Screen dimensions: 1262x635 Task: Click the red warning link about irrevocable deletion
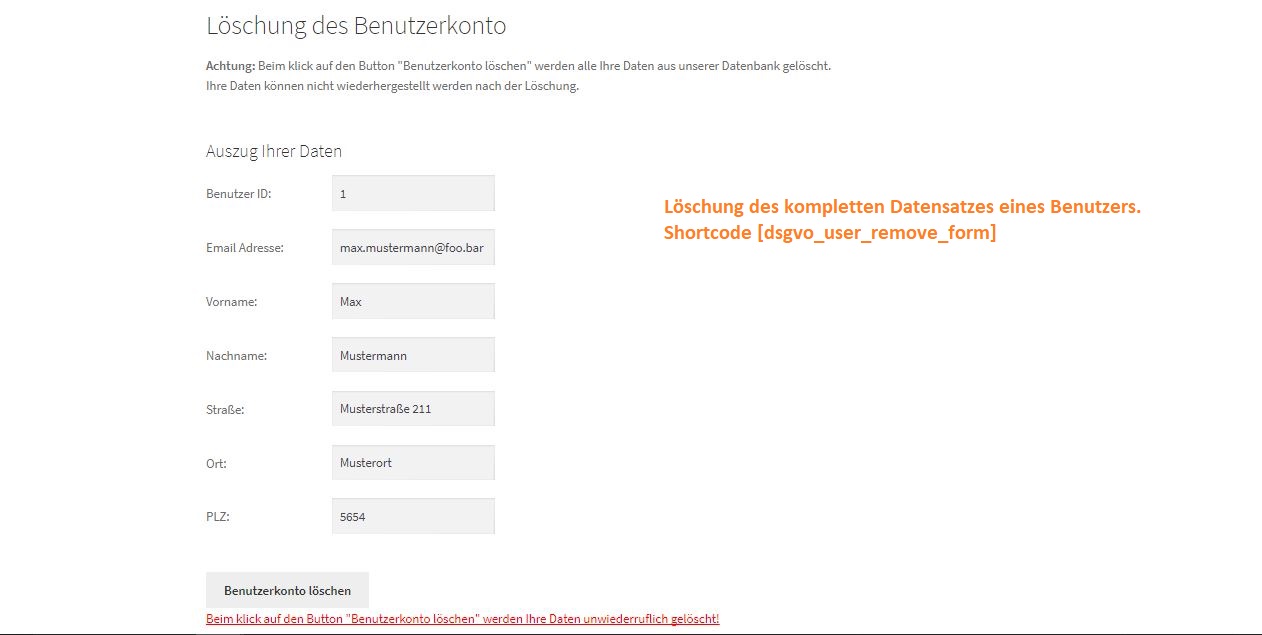tap(462, 619)
